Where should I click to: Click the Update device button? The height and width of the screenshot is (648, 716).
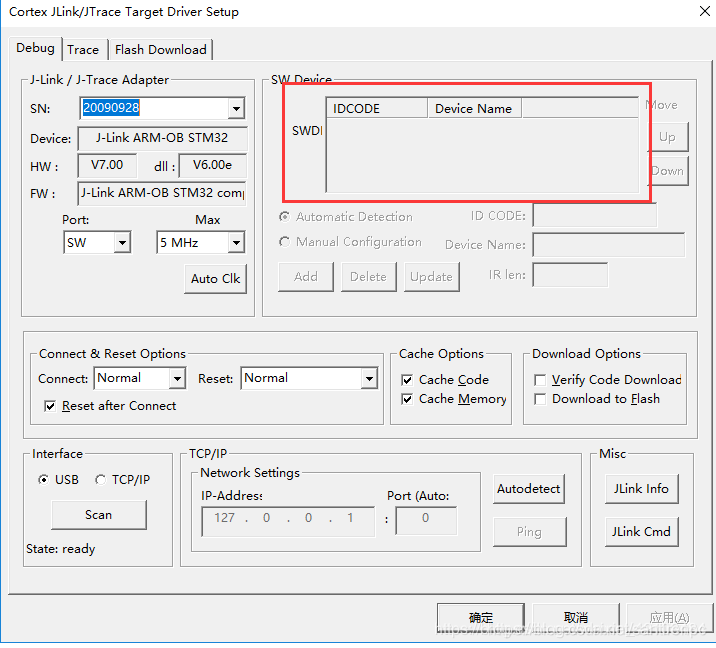432,277
